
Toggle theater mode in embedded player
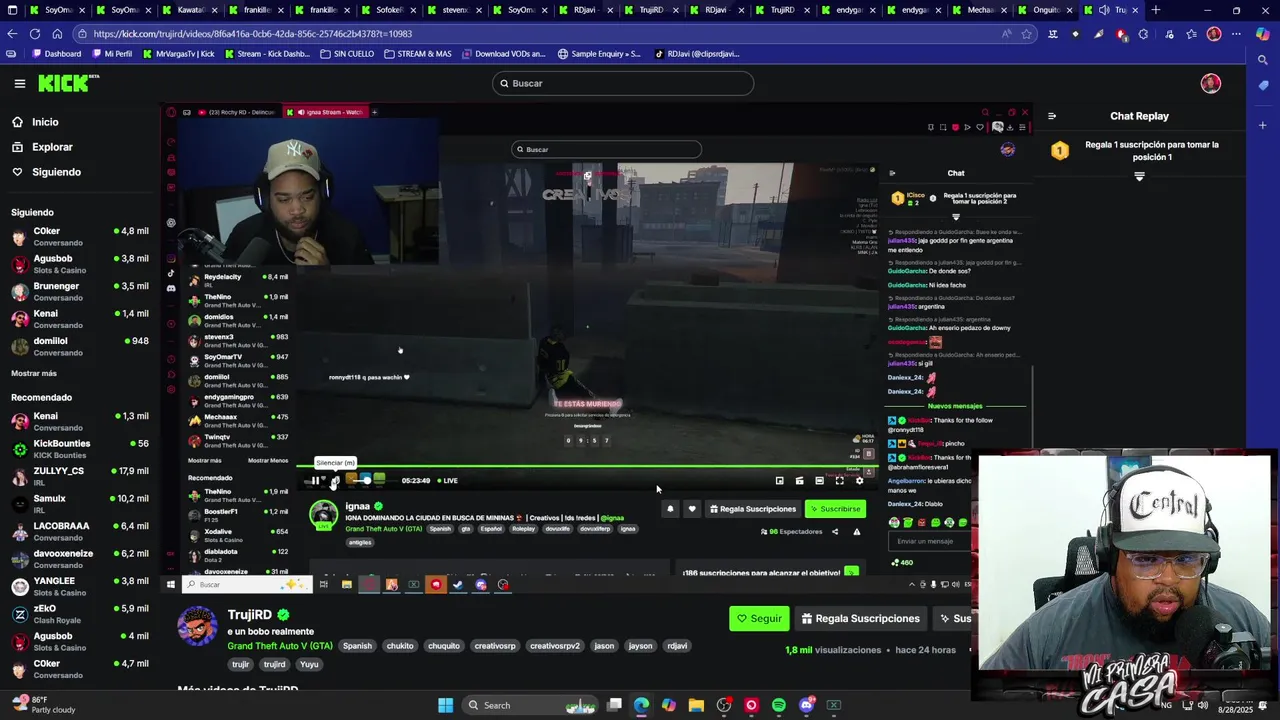(x=819, y=481)
